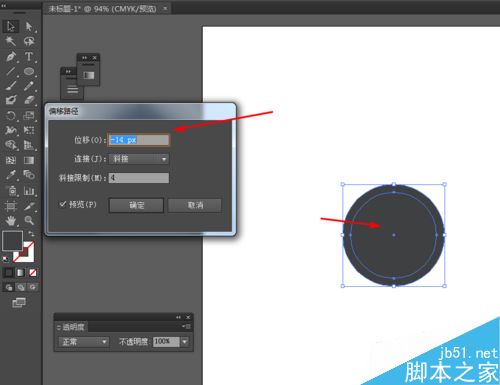Select the Scale tool
Screen dimensions: 500x385
pos(29,115)
